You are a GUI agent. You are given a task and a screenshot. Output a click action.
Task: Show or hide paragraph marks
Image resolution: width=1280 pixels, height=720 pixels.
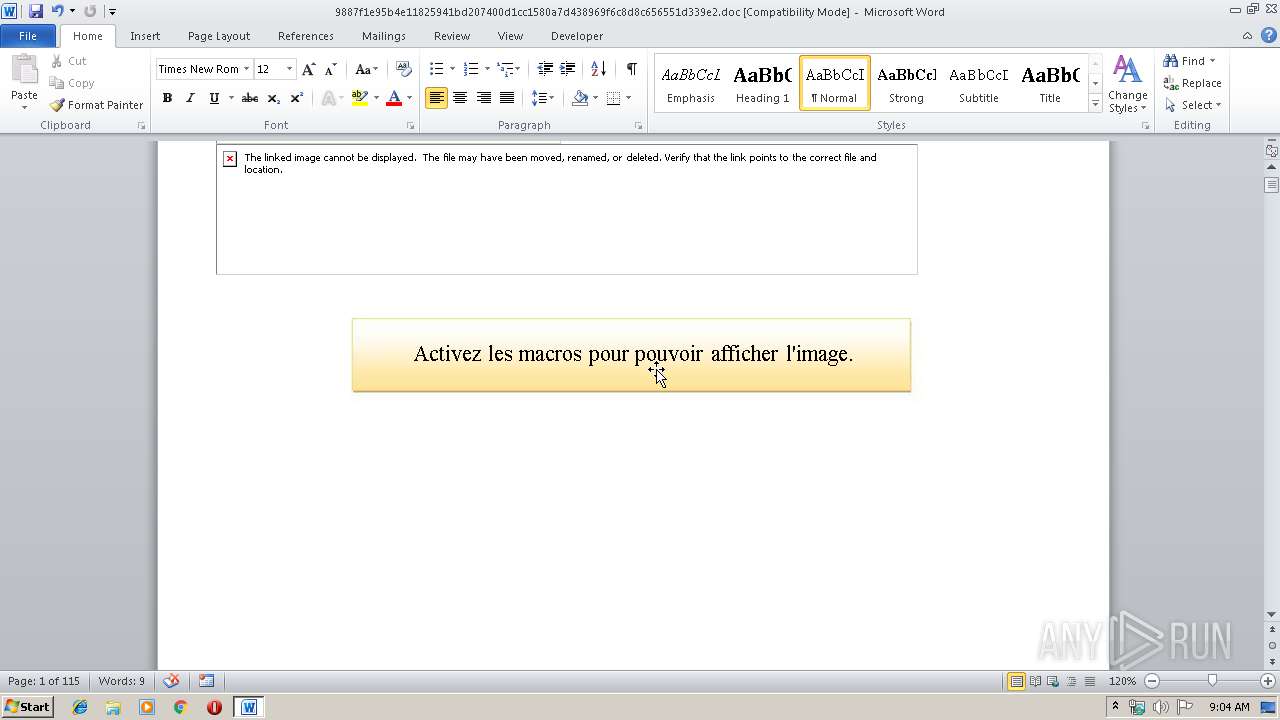click(x=631, y=69)
